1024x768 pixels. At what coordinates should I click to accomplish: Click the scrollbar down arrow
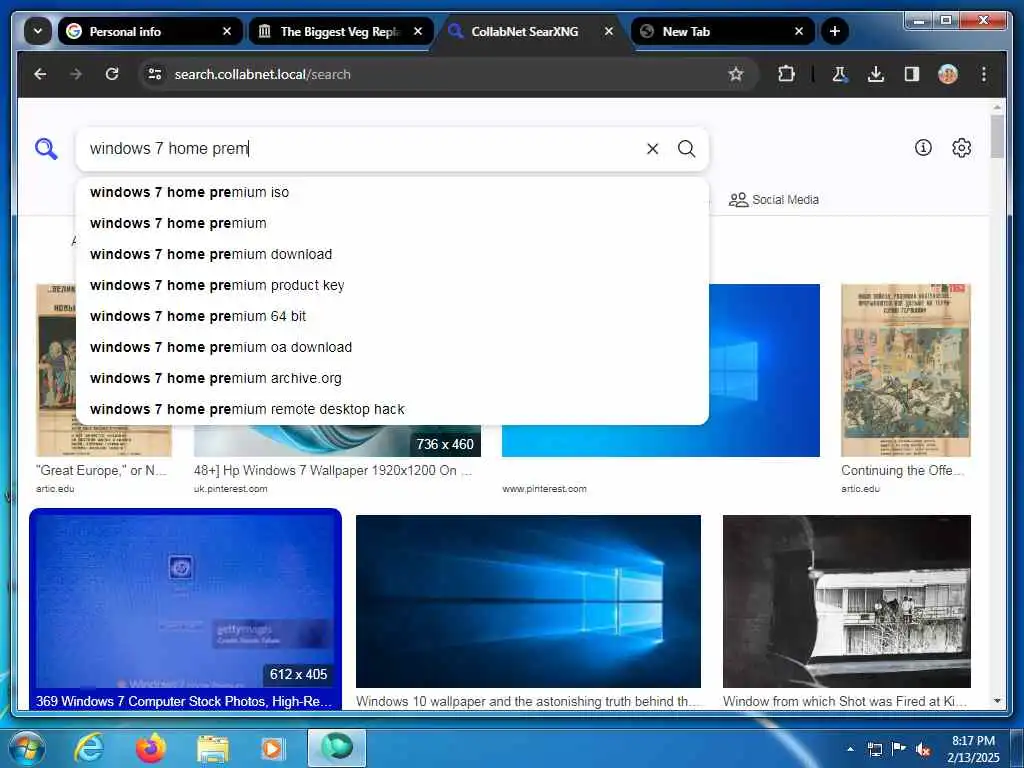997,701
